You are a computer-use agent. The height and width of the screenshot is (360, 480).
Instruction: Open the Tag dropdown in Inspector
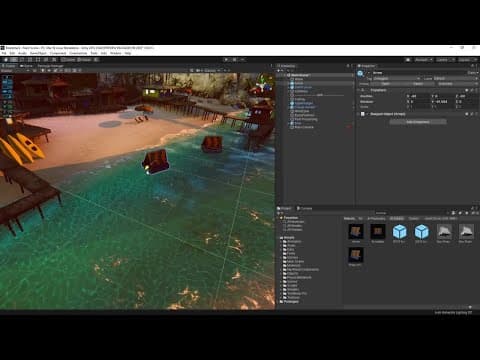(397, 79)
